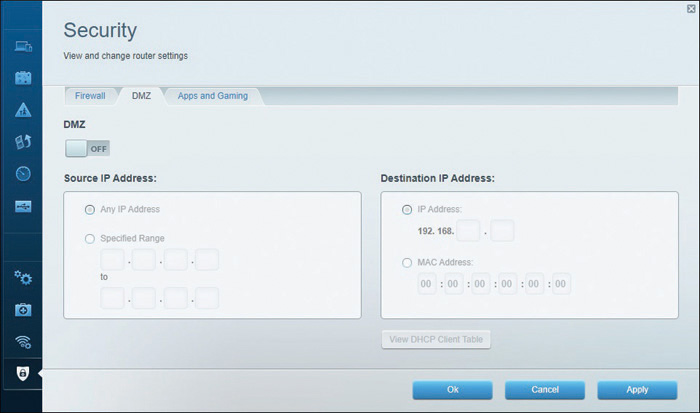Open Troubleshooting first-aid kit icon

click(x=23, y=309)
